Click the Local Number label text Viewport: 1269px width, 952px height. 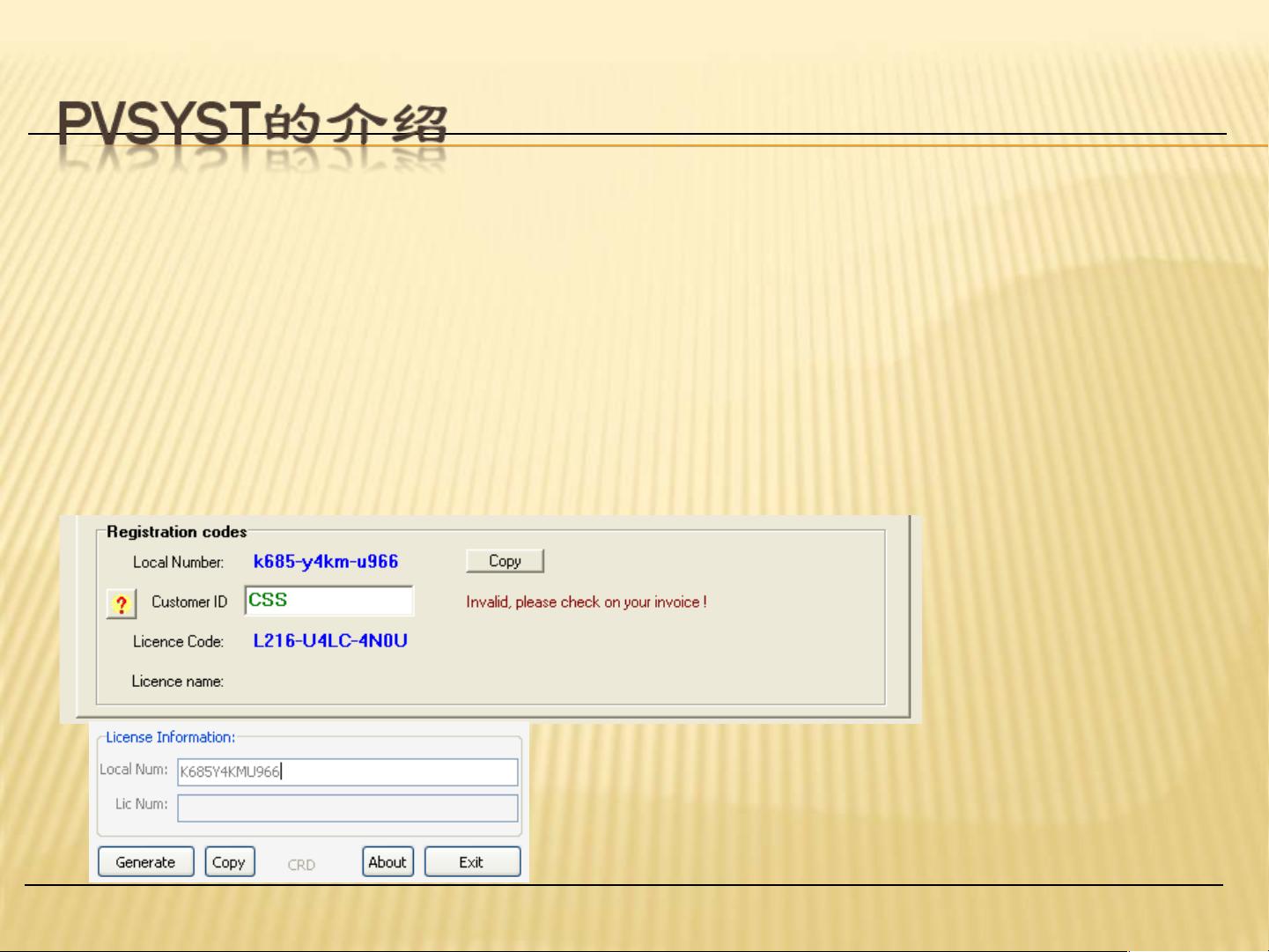coord(179,562)
